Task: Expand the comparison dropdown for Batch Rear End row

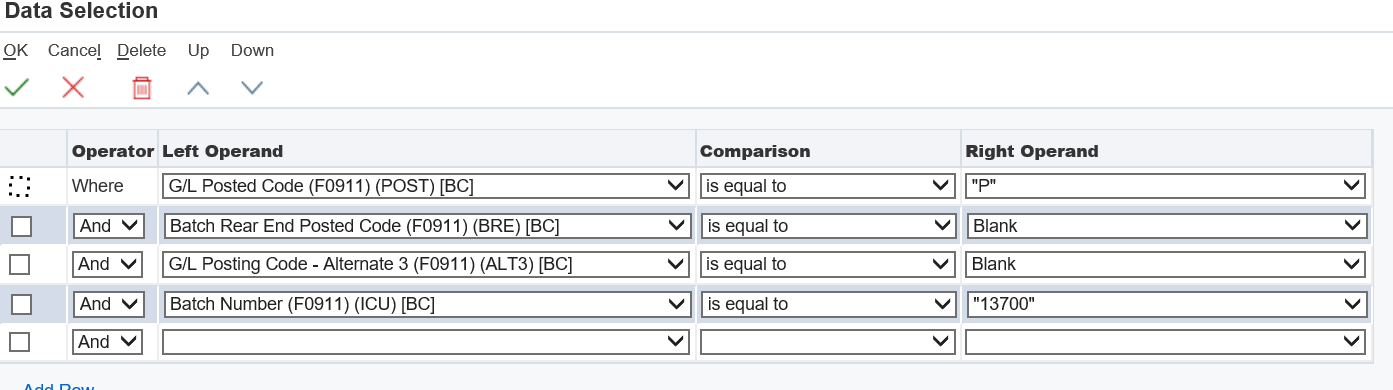Action: (827, 226)
